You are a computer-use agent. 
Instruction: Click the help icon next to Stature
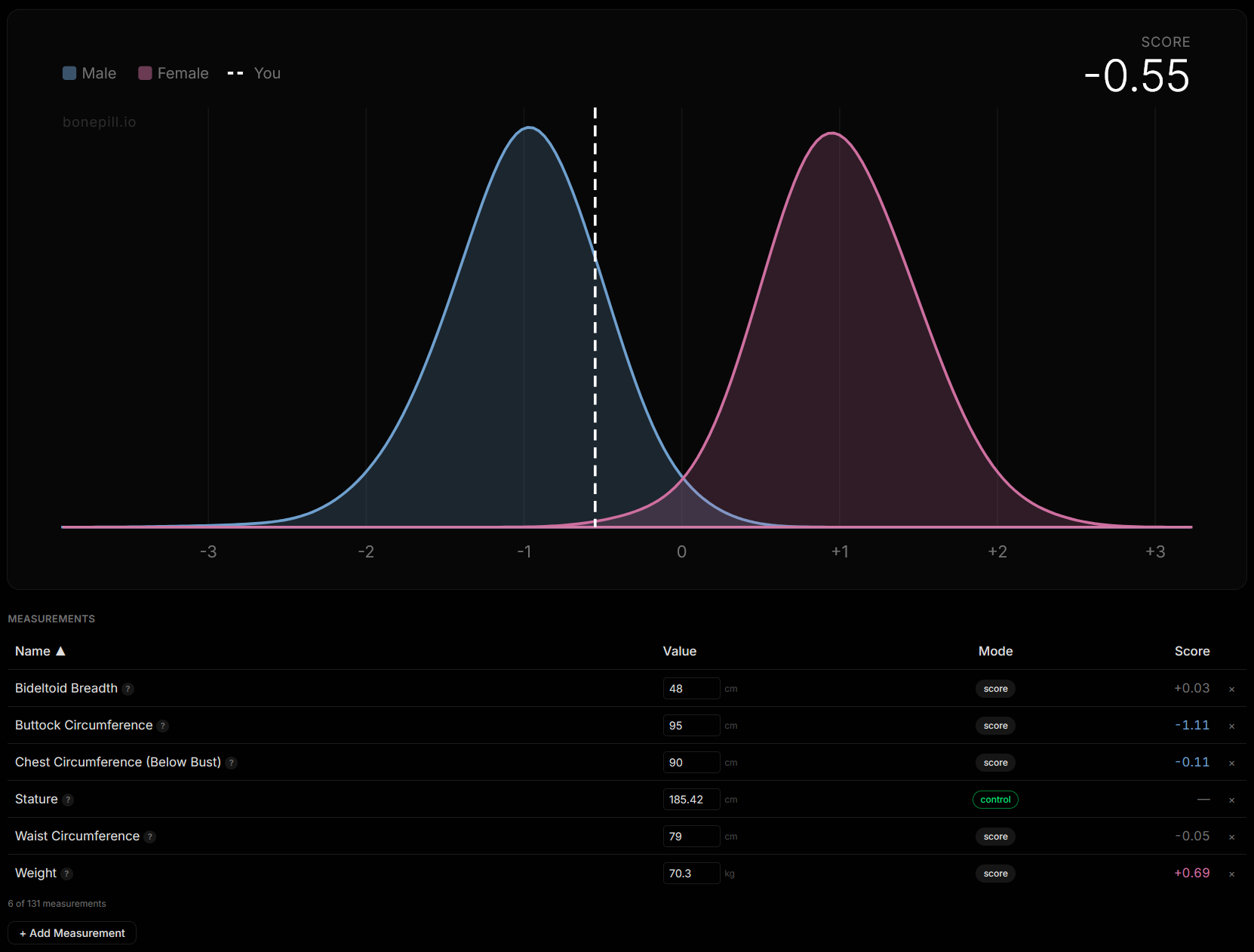(68, 800)
